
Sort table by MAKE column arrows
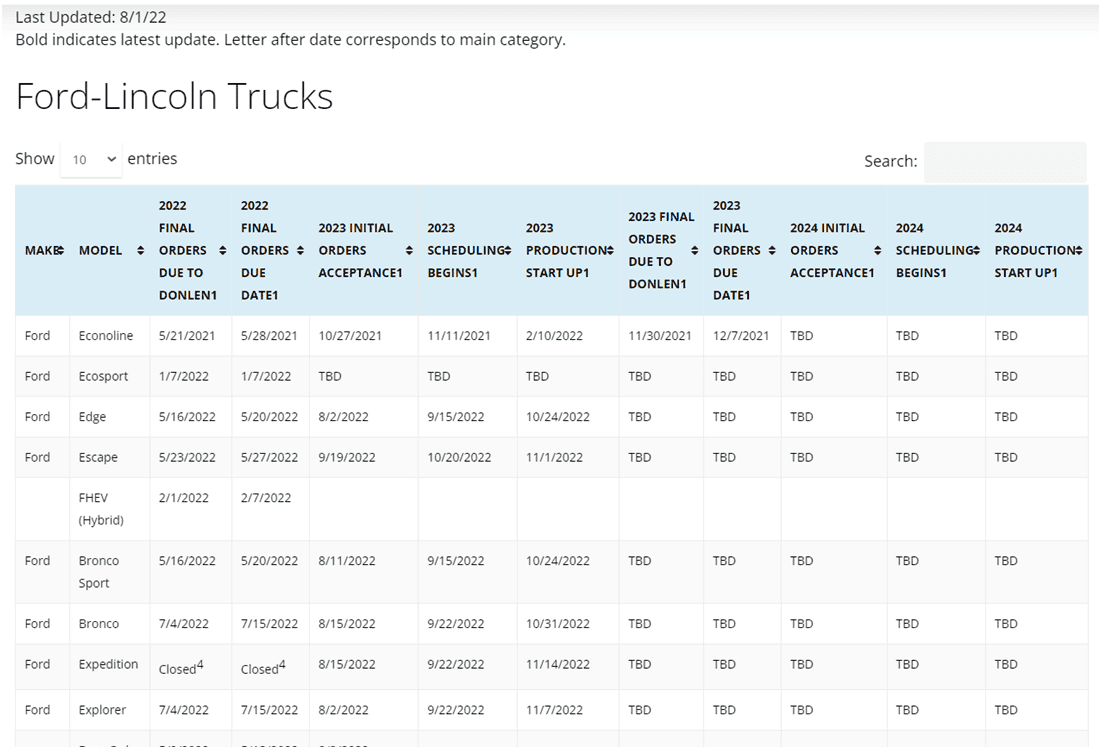click(x=60, y=251)
